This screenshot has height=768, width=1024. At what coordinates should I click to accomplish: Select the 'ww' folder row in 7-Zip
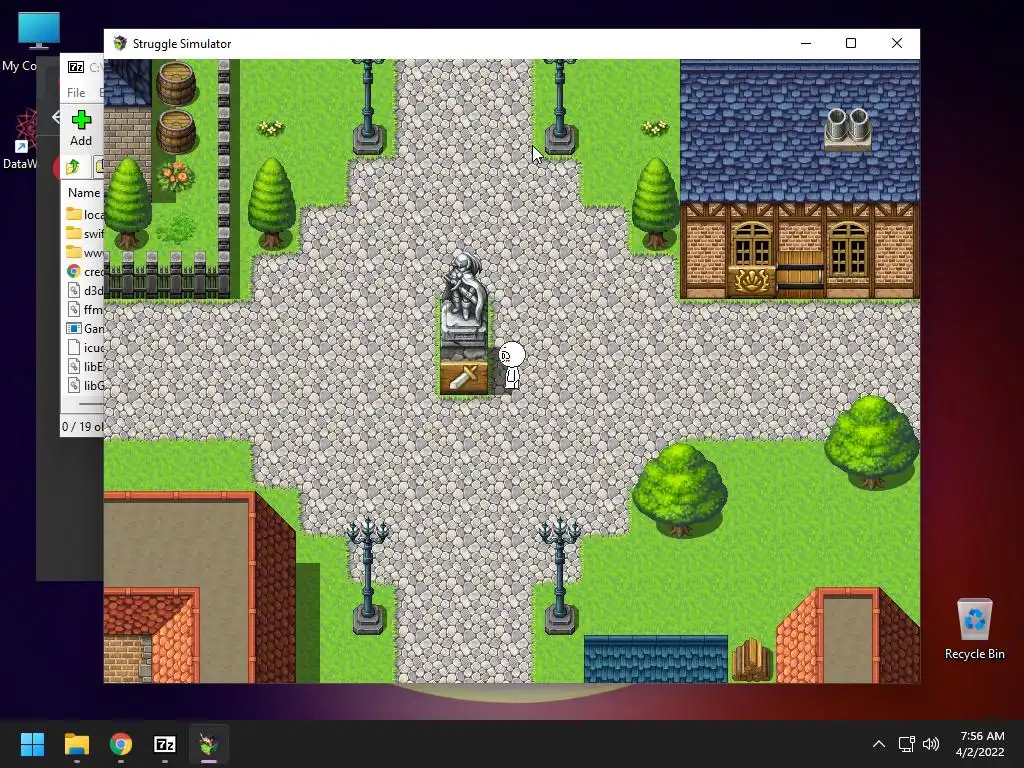84,252
